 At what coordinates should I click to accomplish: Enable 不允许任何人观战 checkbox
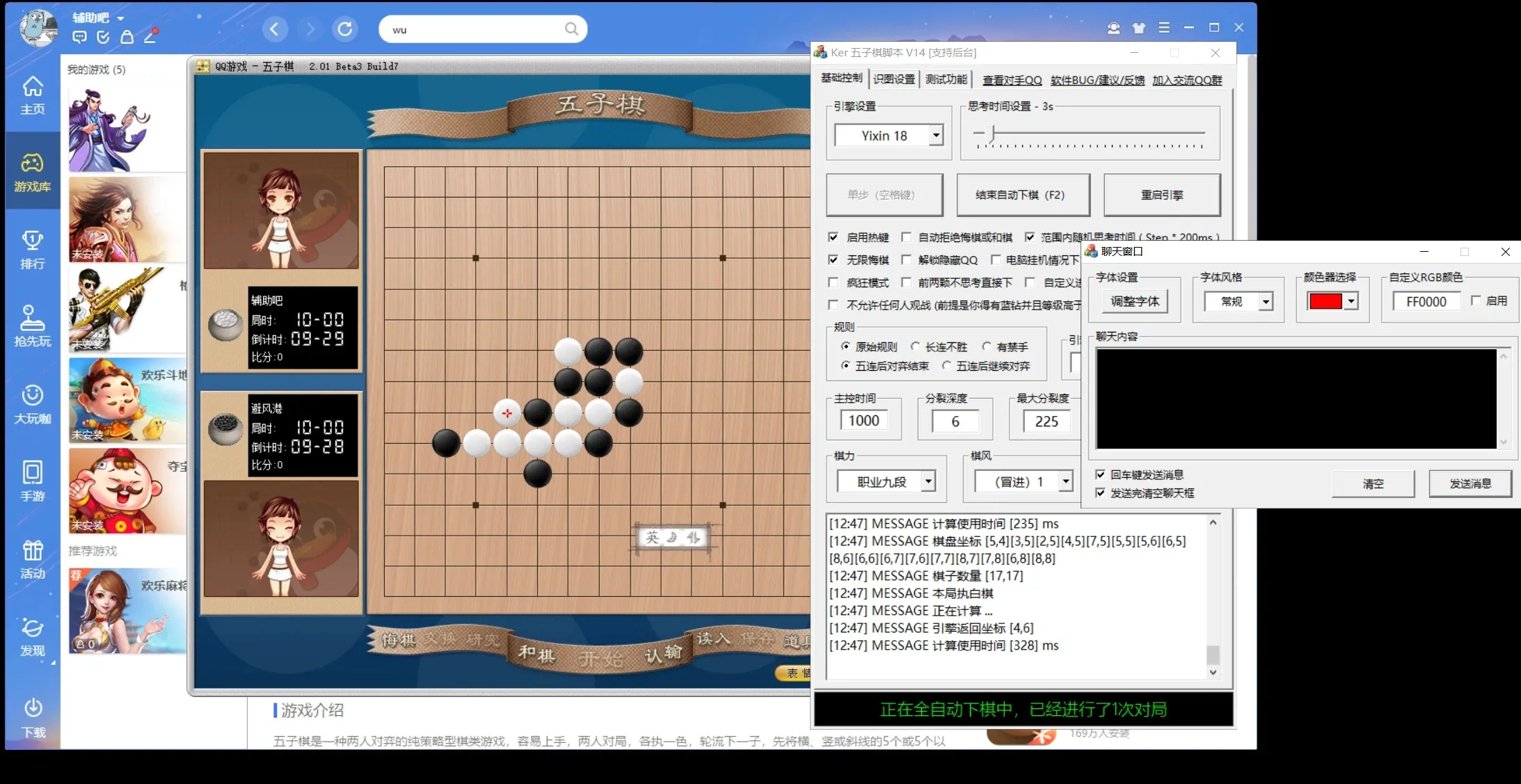click(834, 305)
